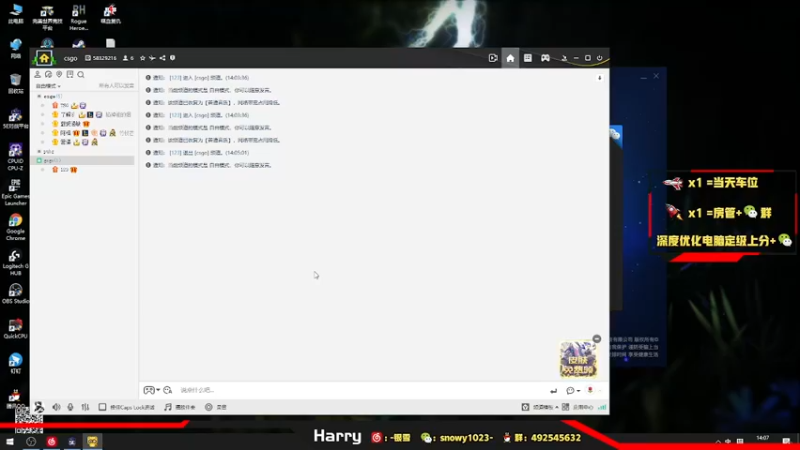This screenshot has width=800, height=450.
Task: Click the info icon next to share
Action: tap(172, 58)
